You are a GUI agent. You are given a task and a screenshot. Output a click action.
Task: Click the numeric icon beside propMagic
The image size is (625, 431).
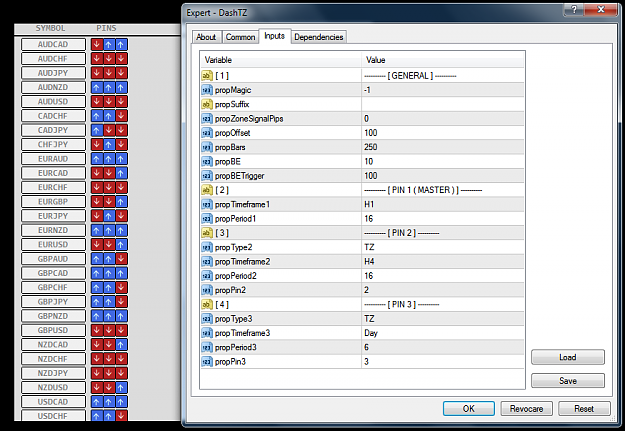pyautogui.click(x=207, y=90)
